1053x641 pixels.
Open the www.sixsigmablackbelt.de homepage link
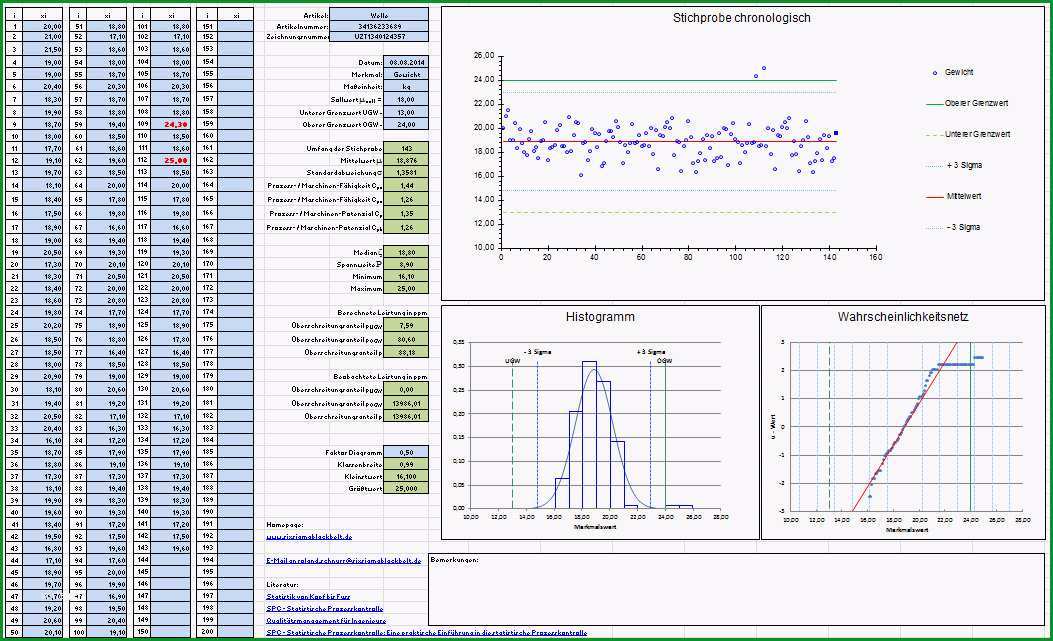click(x=309, y=537)
